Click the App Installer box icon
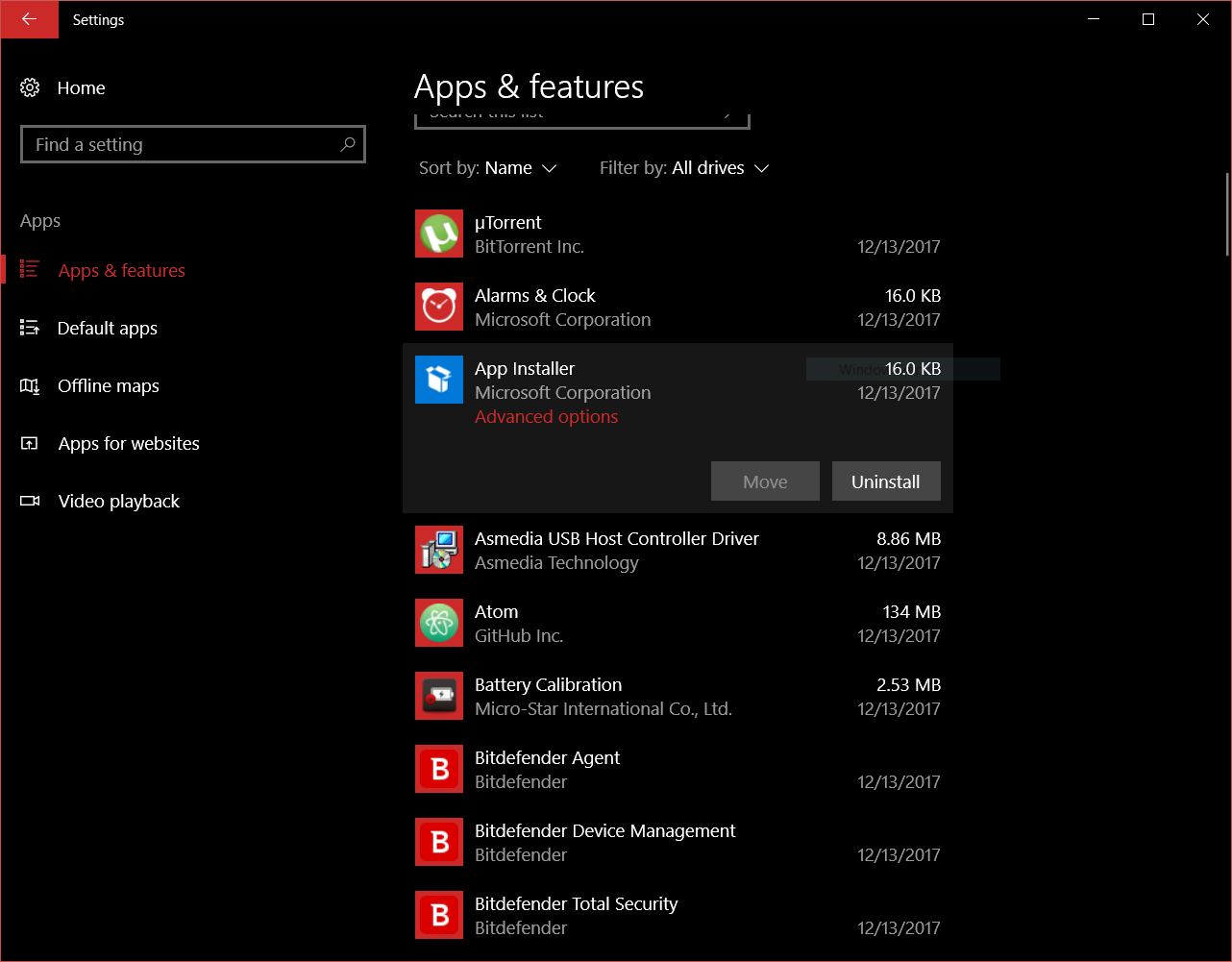1232x962 pixels. click(439, 380)
